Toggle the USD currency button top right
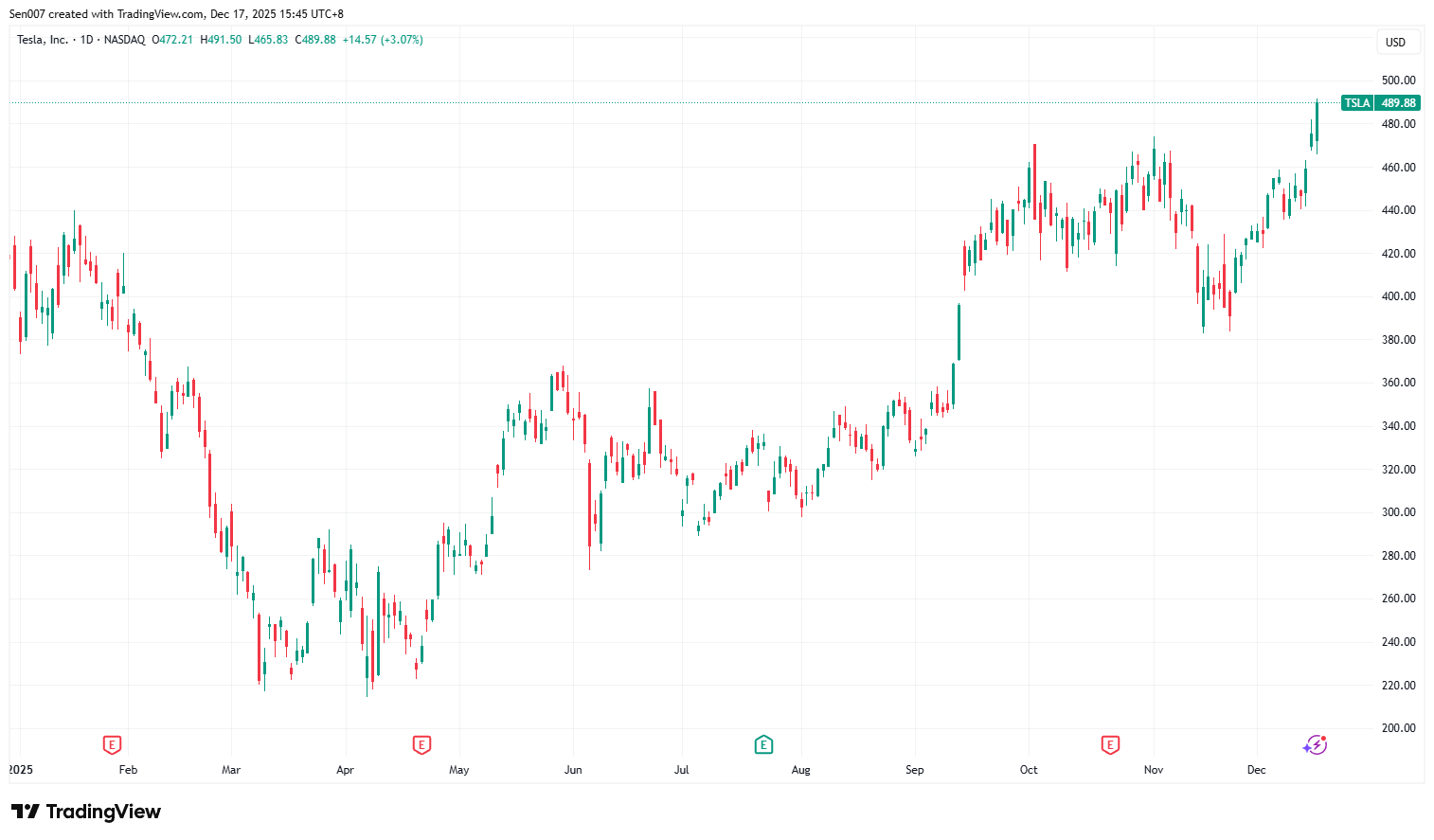This screenshot has width=1434, height=840. tap(1397, 42)
